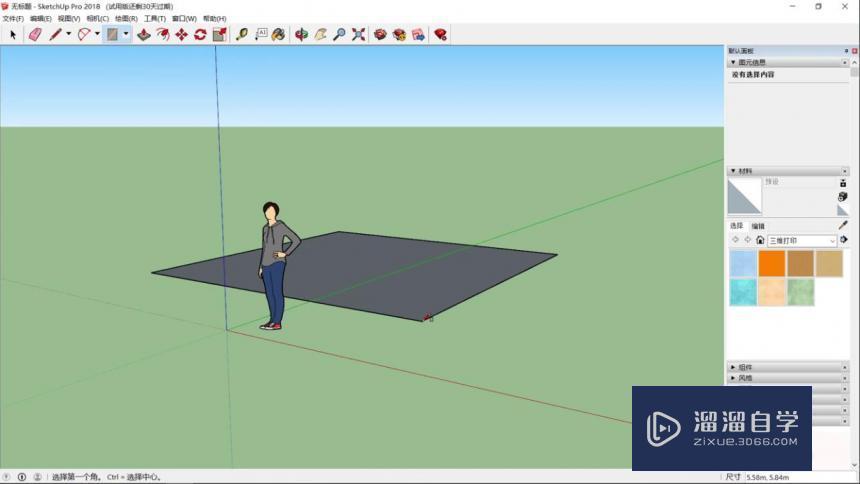
Task: Choose the pale green material swatch
Action: pos(800,291)
